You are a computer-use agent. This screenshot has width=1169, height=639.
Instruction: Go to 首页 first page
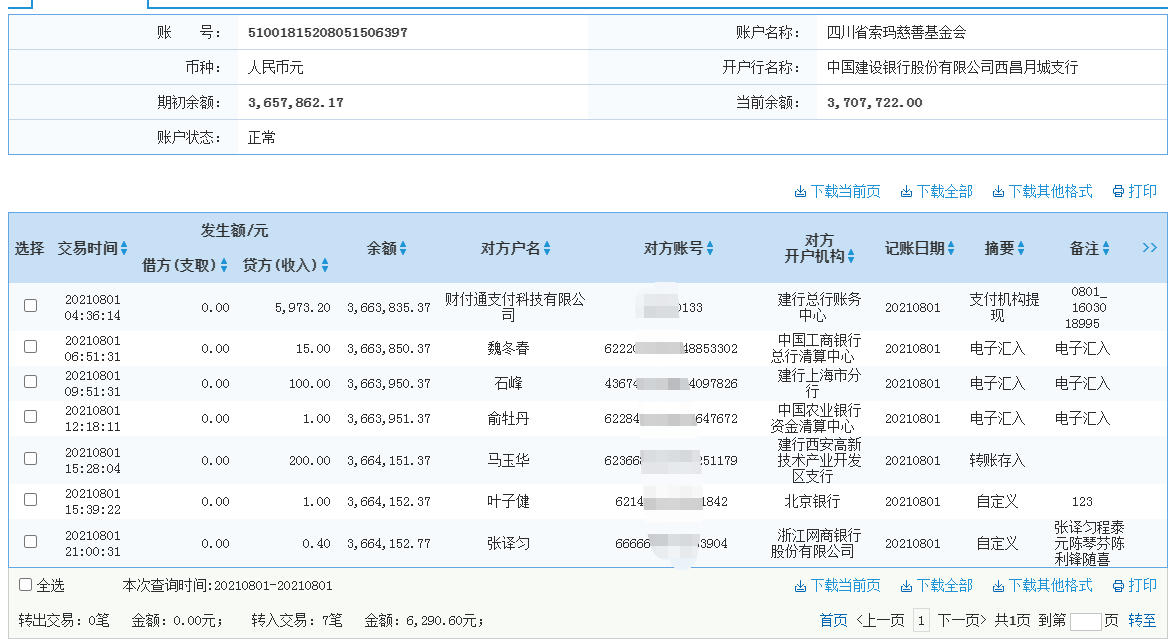(833, 621)
